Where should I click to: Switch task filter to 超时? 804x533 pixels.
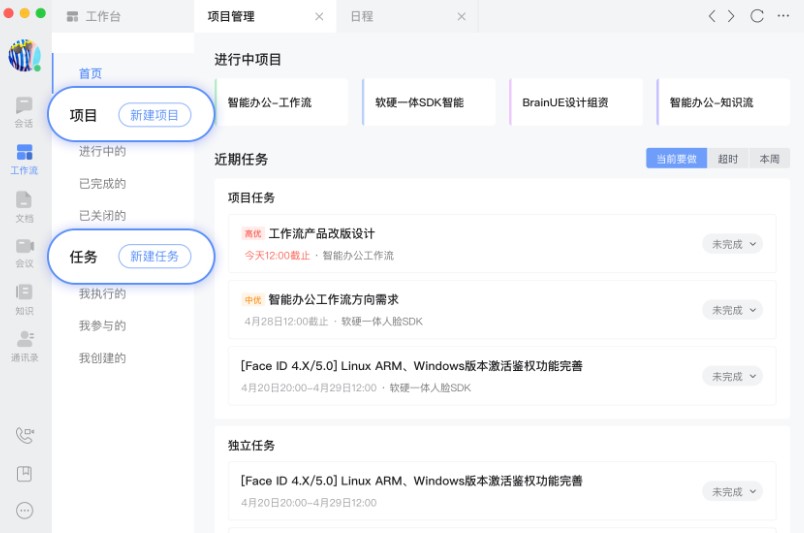(728, 159)
